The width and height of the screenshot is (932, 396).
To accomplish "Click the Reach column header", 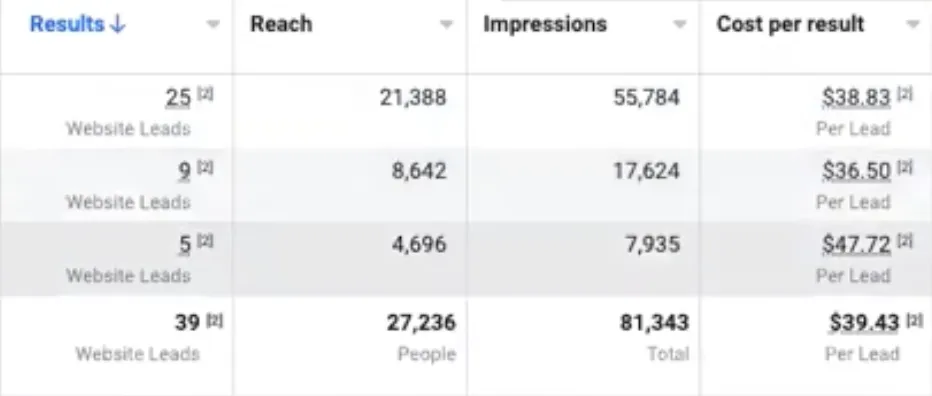I will (281, 24).
